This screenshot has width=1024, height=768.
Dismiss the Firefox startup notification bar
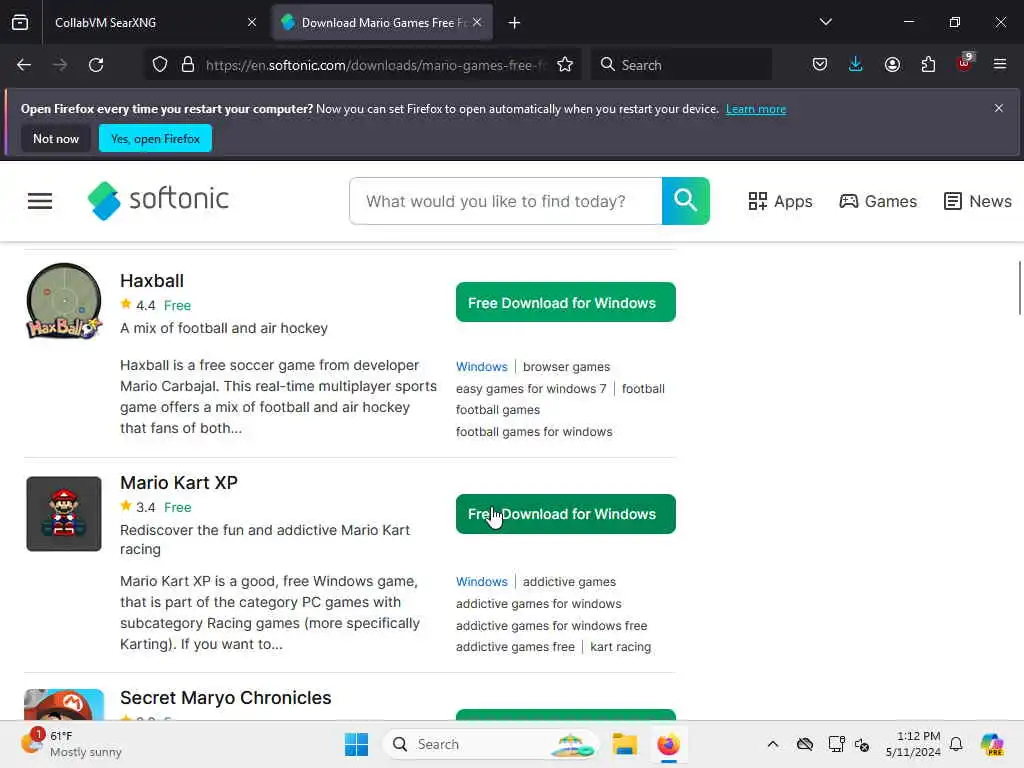pos(999,108)
